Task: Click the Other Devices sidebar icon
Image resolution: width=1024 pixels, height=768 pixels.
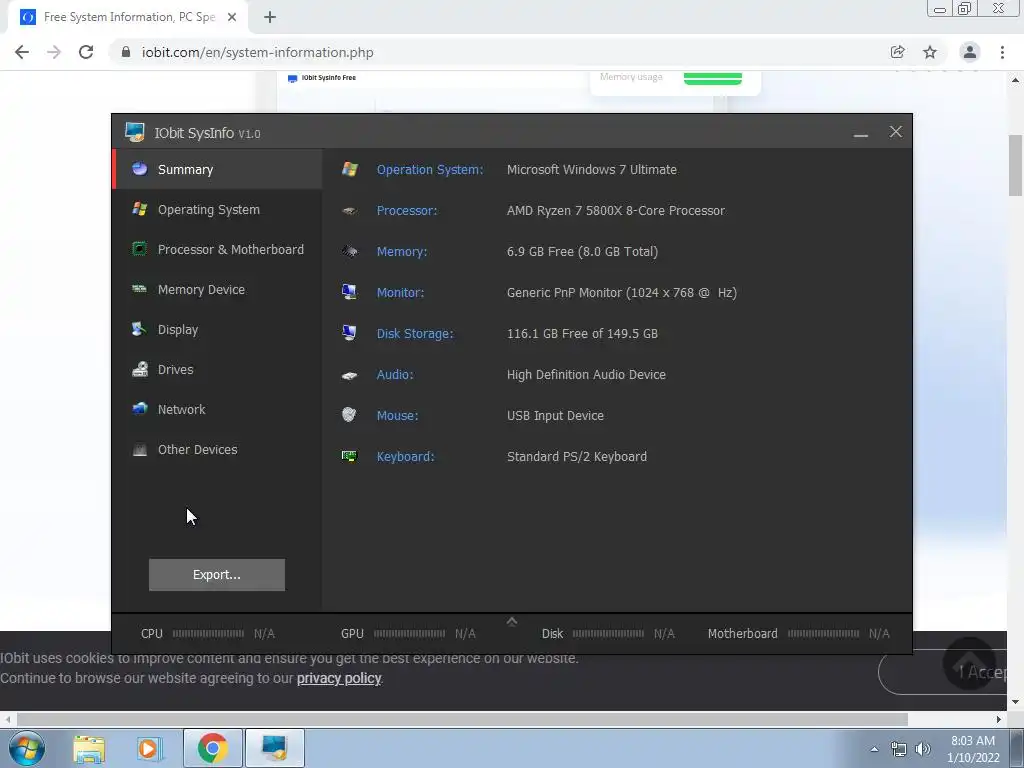Action: (140, 449)
